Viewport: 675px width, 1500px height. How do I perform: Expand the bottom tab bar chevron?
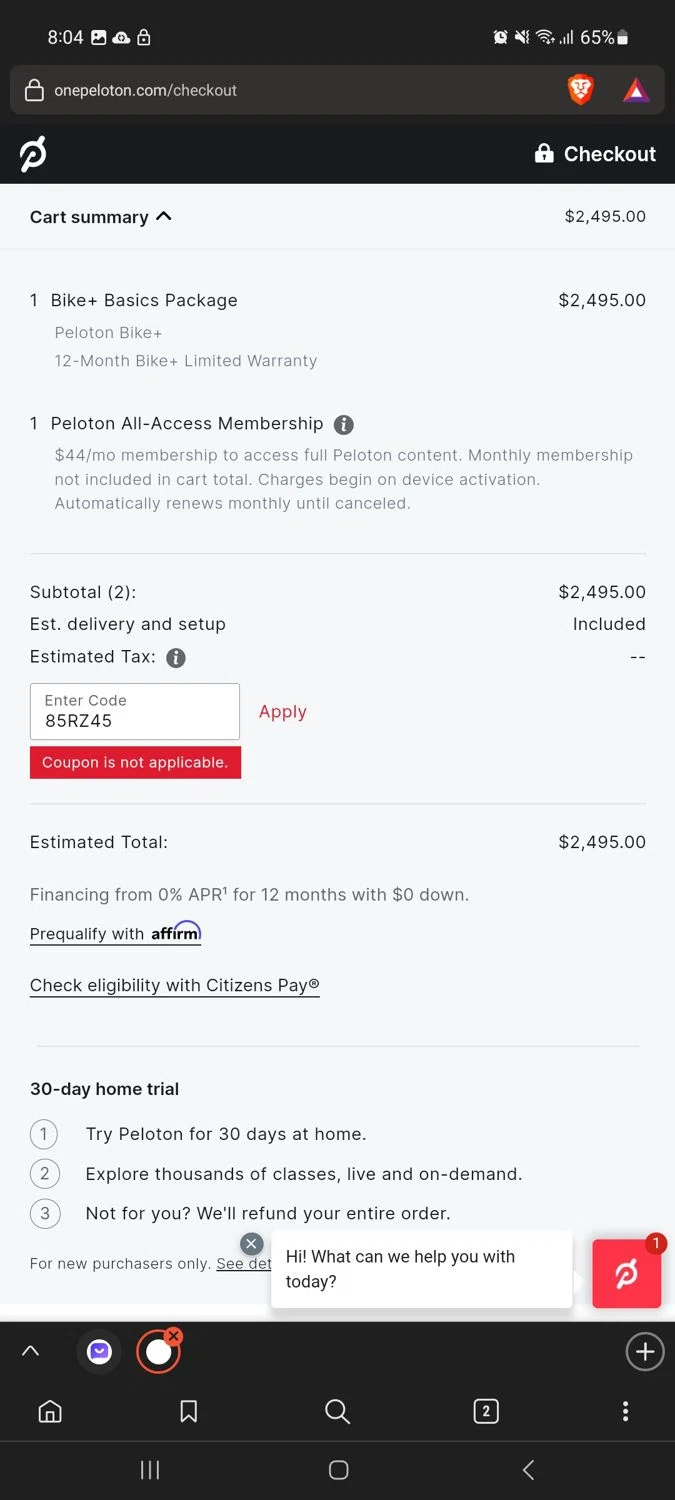[31, 1351]
